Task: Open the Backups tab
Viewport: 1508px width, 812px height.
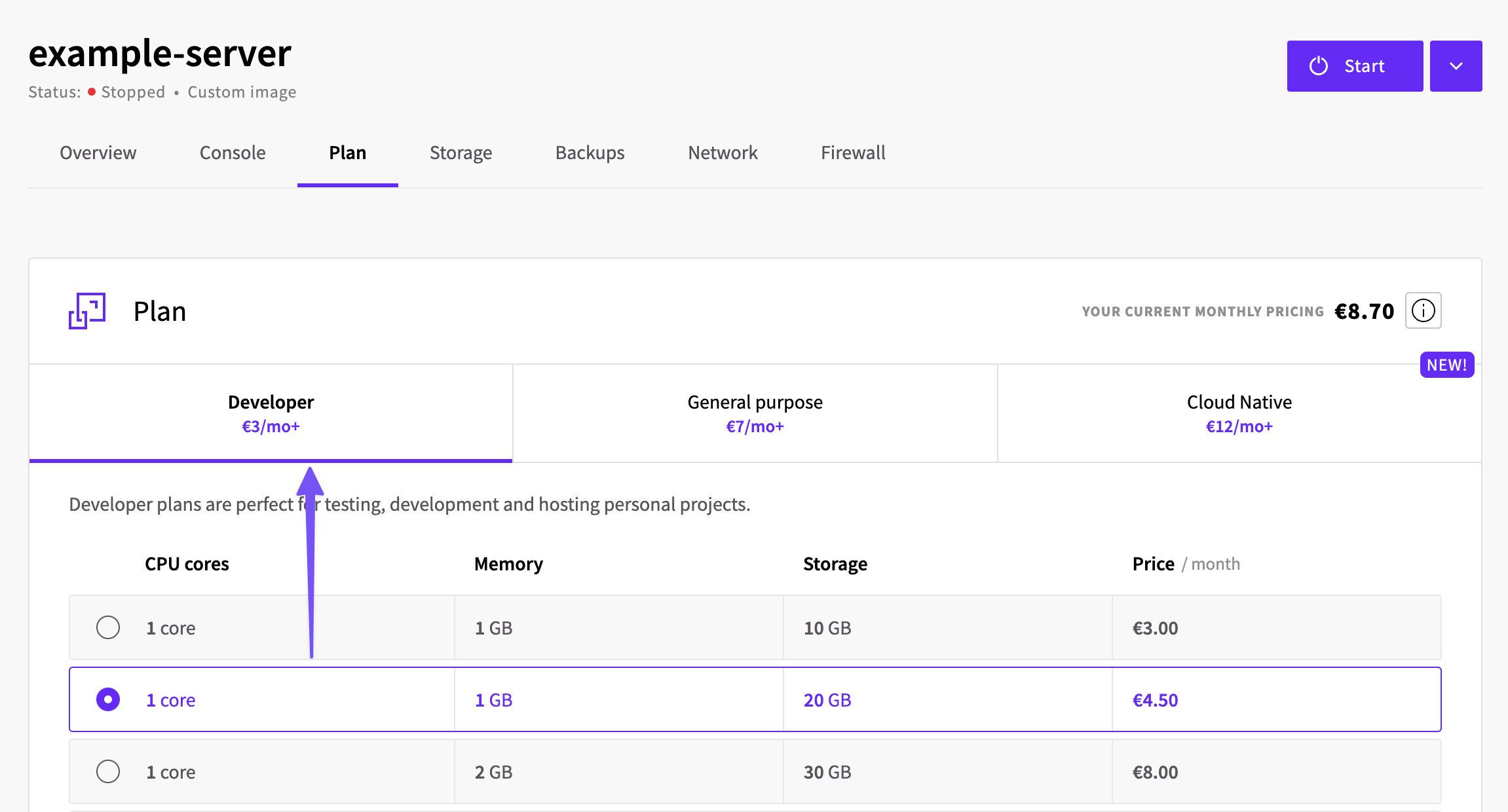Action: point(590,153)
